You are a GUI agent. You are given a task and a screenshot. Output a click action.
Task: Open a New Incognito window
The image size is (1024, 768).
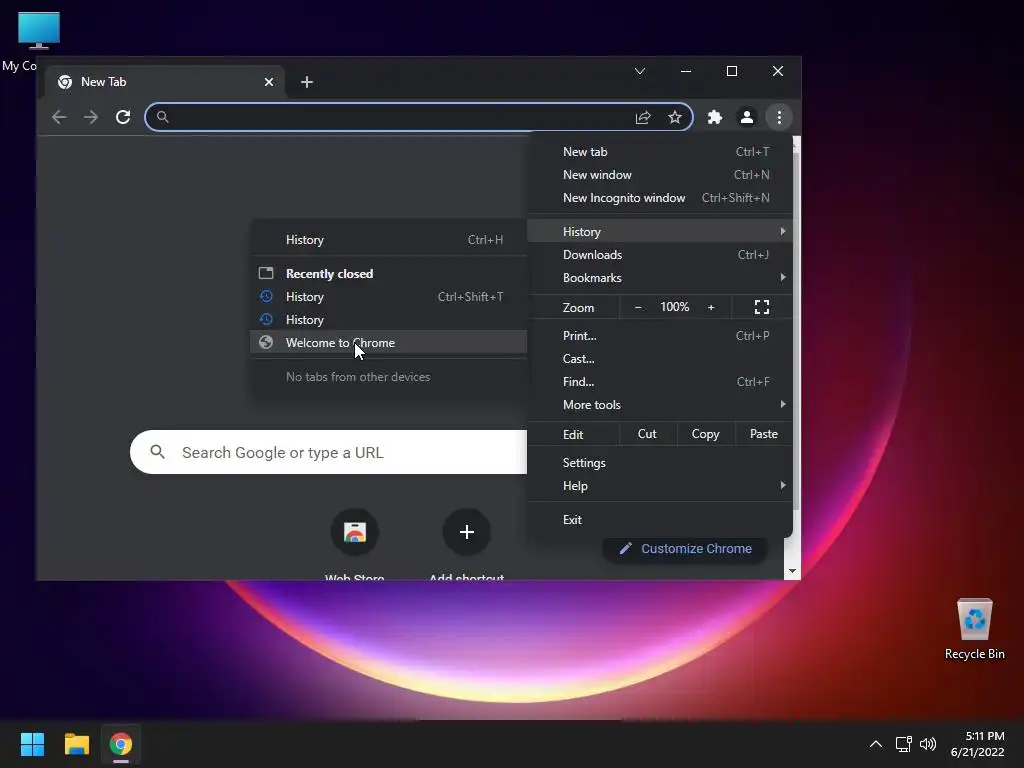(660, 198)
